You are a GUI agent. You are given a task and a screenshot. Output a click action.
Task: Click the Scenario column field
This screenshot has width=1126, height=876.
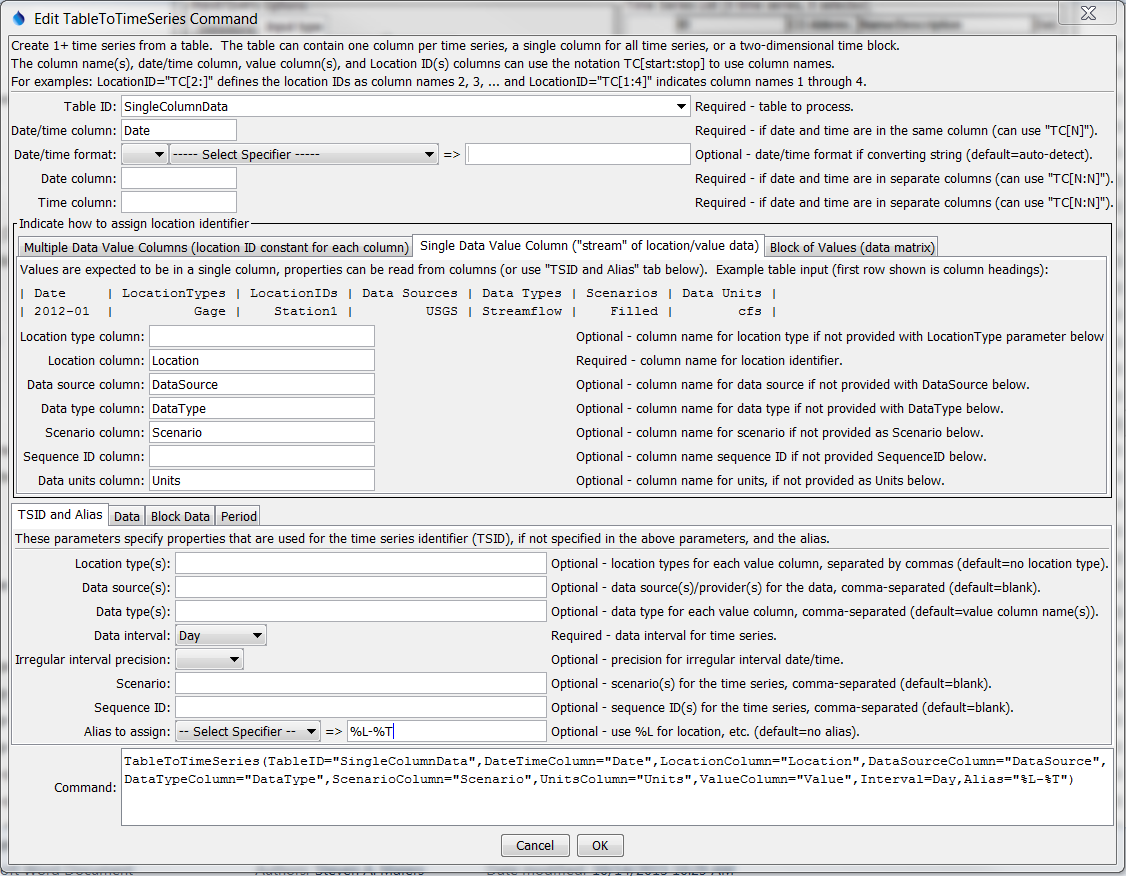(261, 433)
